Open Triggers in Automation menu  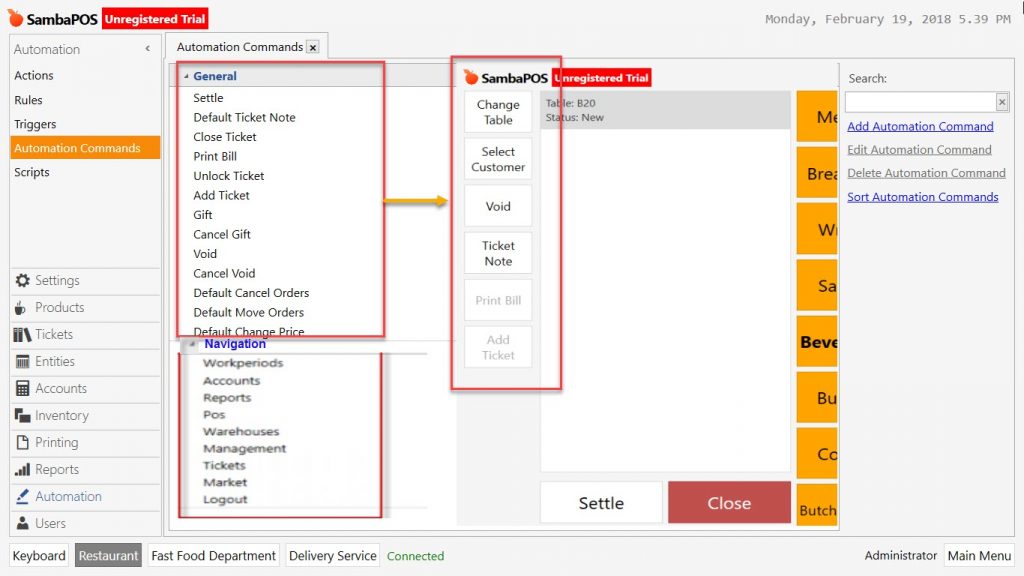tap(35, 124)
